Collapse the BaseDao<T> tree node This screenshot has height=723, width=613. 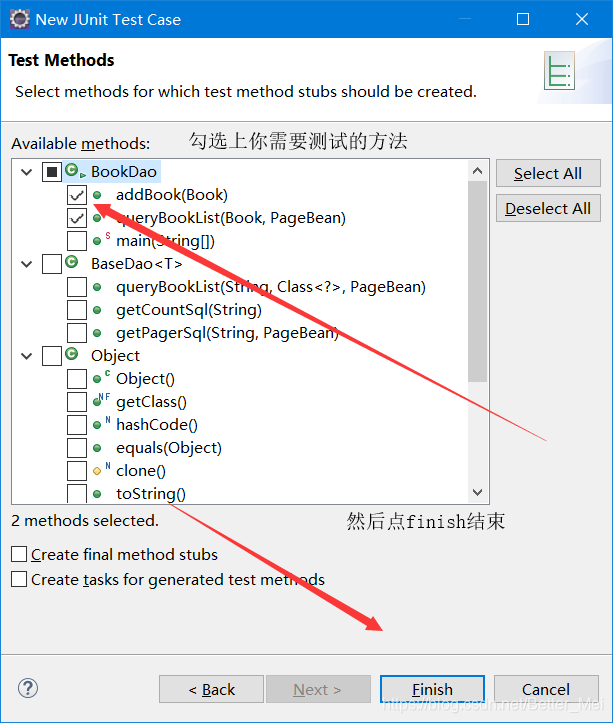27,264
